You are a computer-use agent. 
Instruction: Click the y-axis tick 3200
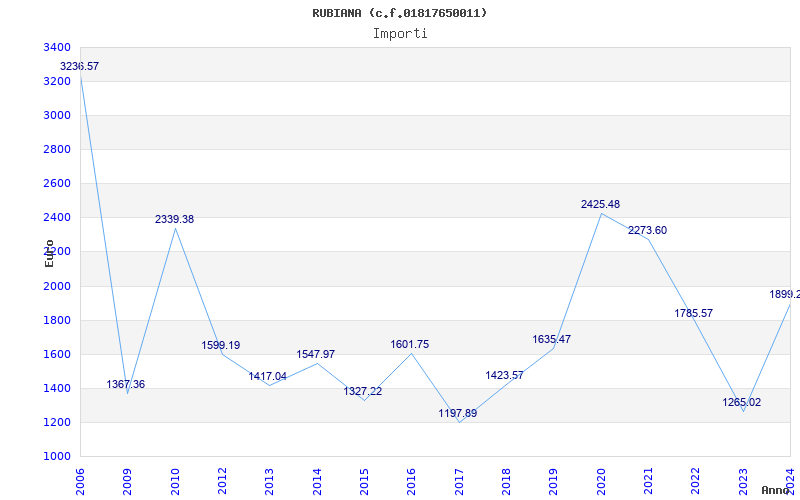57,82
